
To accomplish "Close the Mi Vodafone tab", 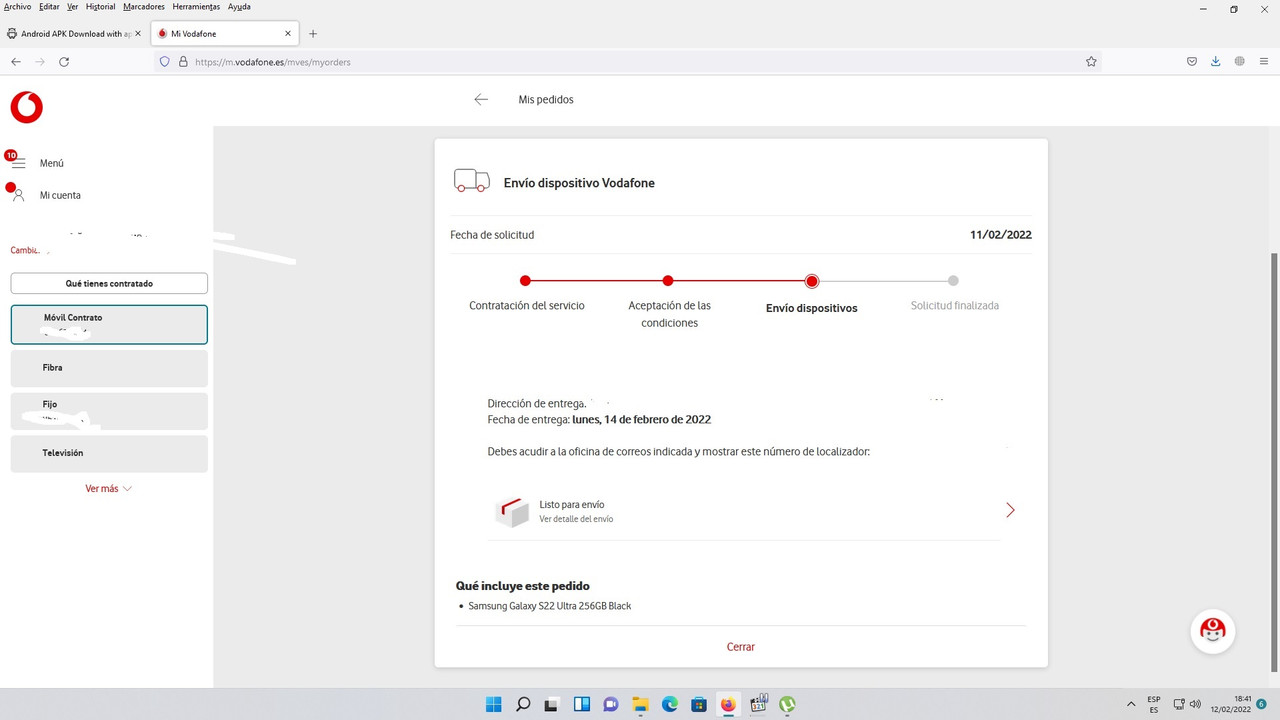I will click(288, 33).
